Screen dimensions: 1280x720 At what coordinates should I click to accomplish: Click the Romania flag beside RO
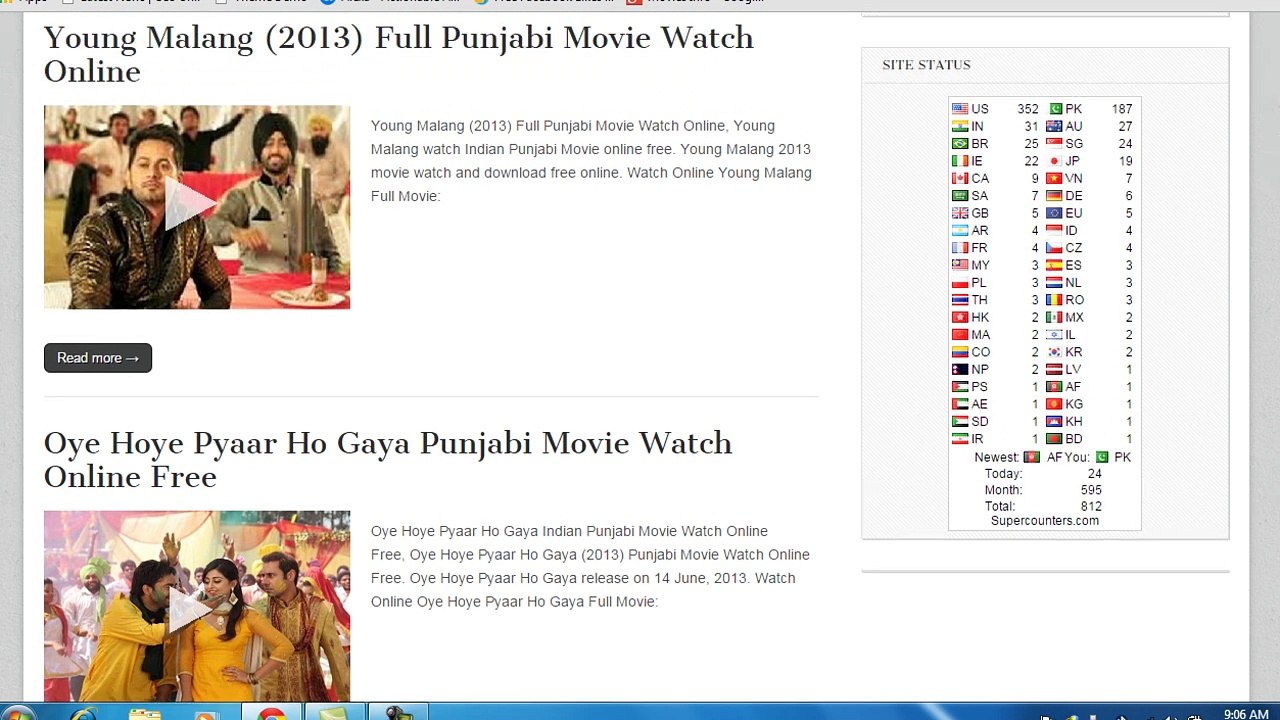pos(1054,300)
